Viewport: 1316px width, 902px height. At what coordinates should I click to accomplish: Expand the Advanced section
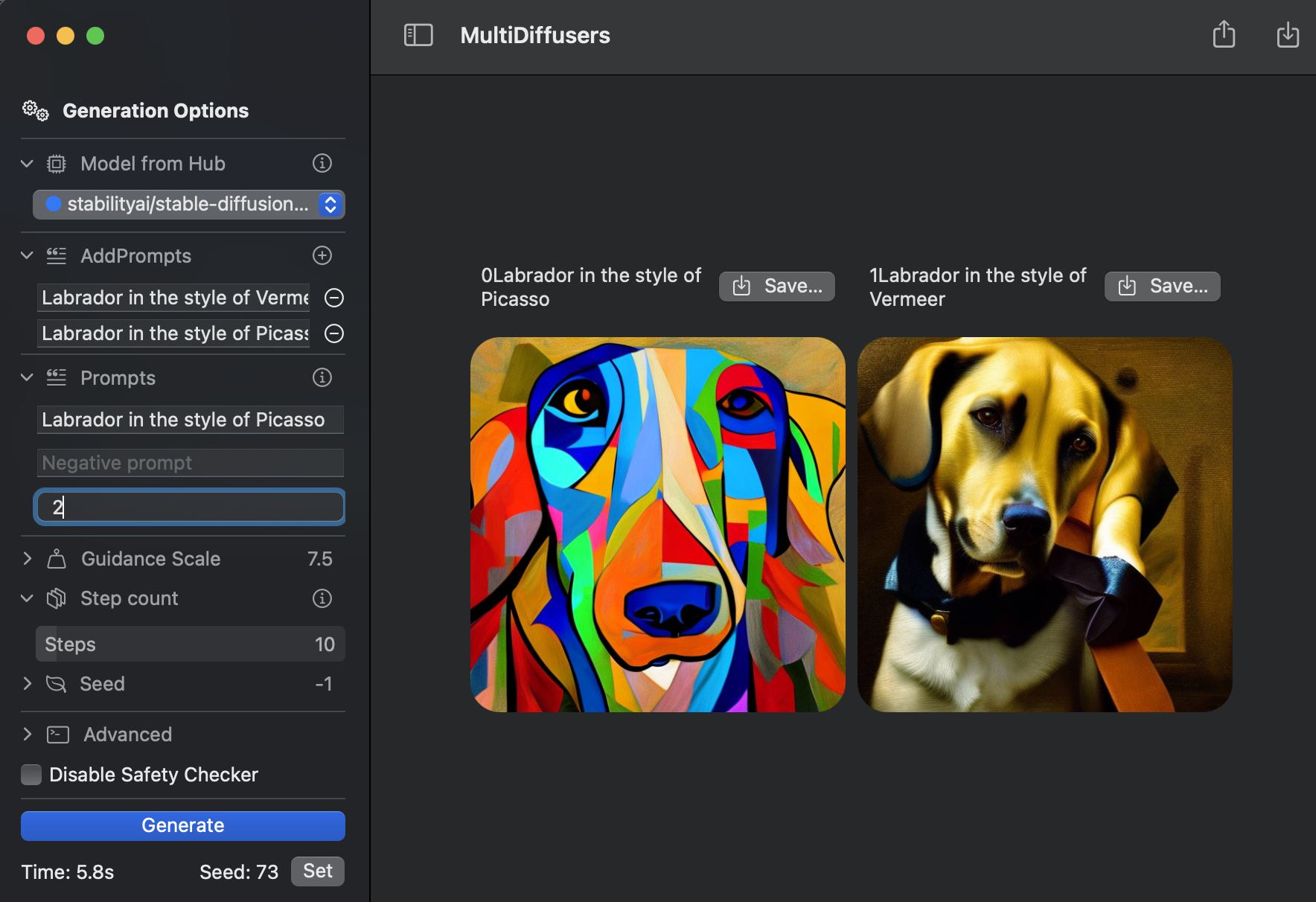tap(28, 735)
